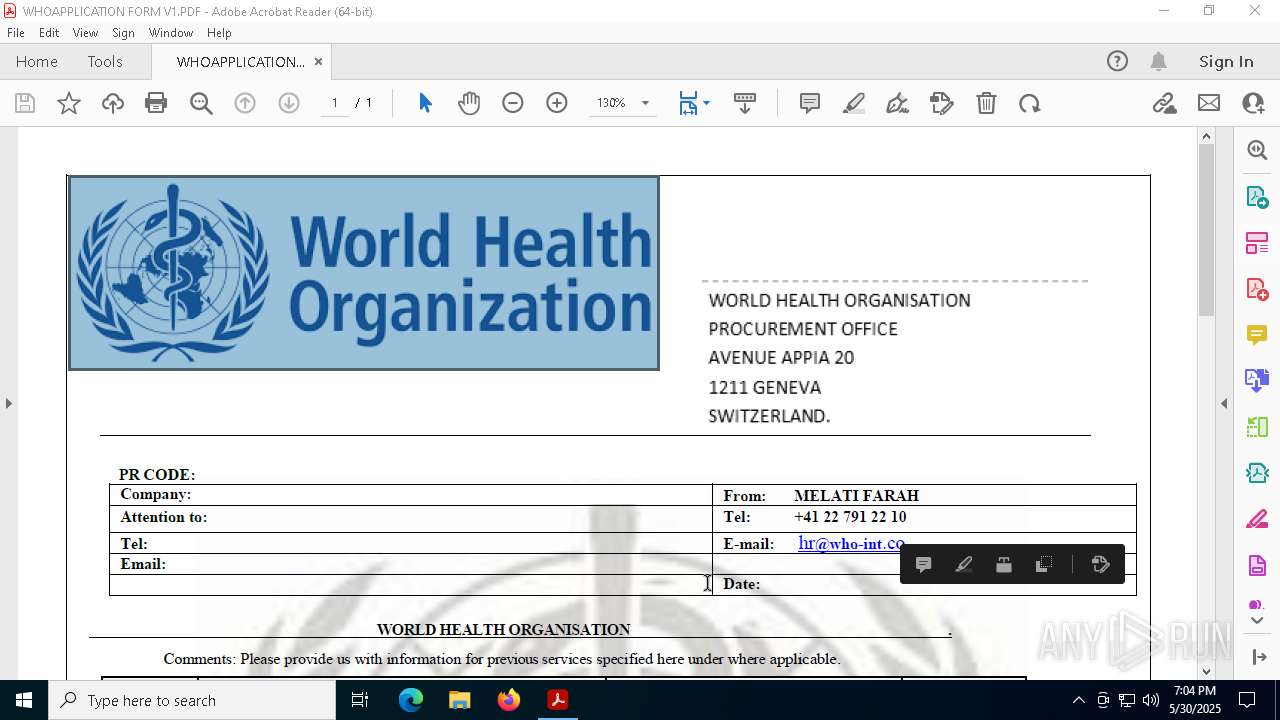Image resolution: width=1280 pixels, height=720 pixels.
Task: Open the Create PDF tool in the right pane
Action: tap(1257, 289)
